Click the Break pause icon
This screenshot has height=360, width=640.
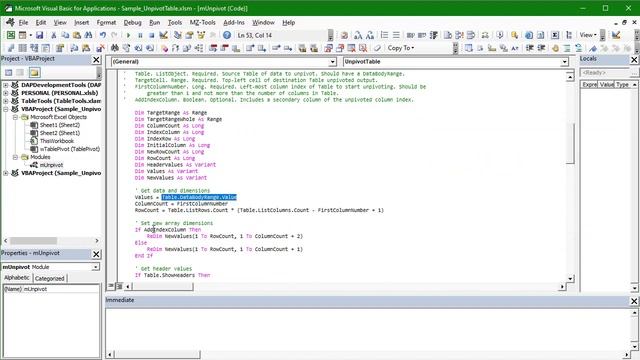(140, 35)
